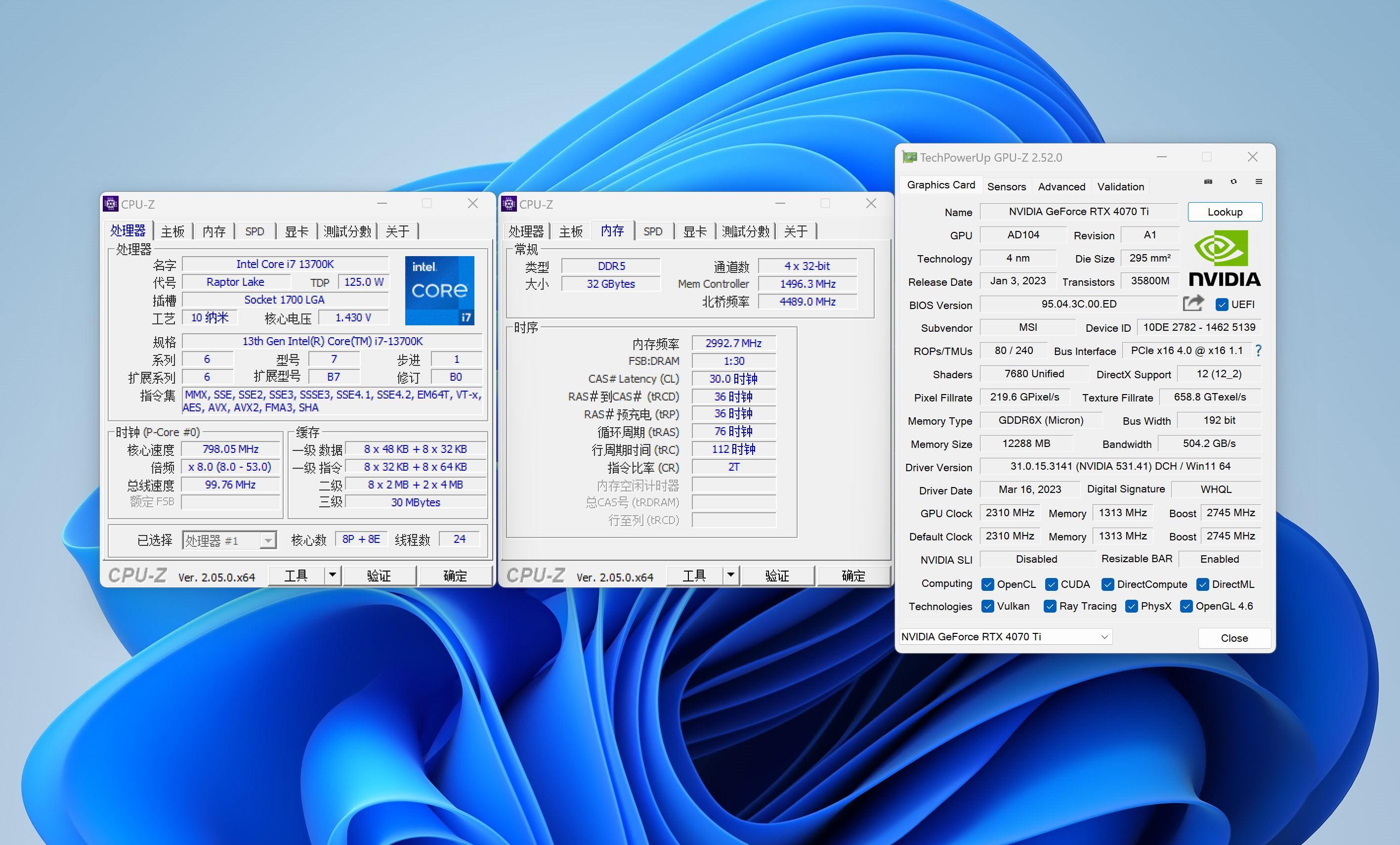Toggle the DirectML checkbox
This screenshot has width=1400, height=845.
coord(1202,584)
